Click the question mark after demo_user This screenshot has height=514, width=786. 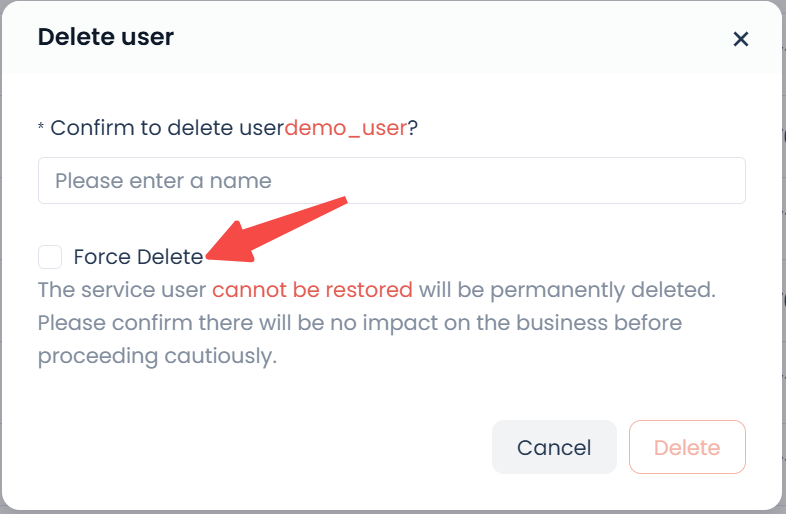coord(413,128)
